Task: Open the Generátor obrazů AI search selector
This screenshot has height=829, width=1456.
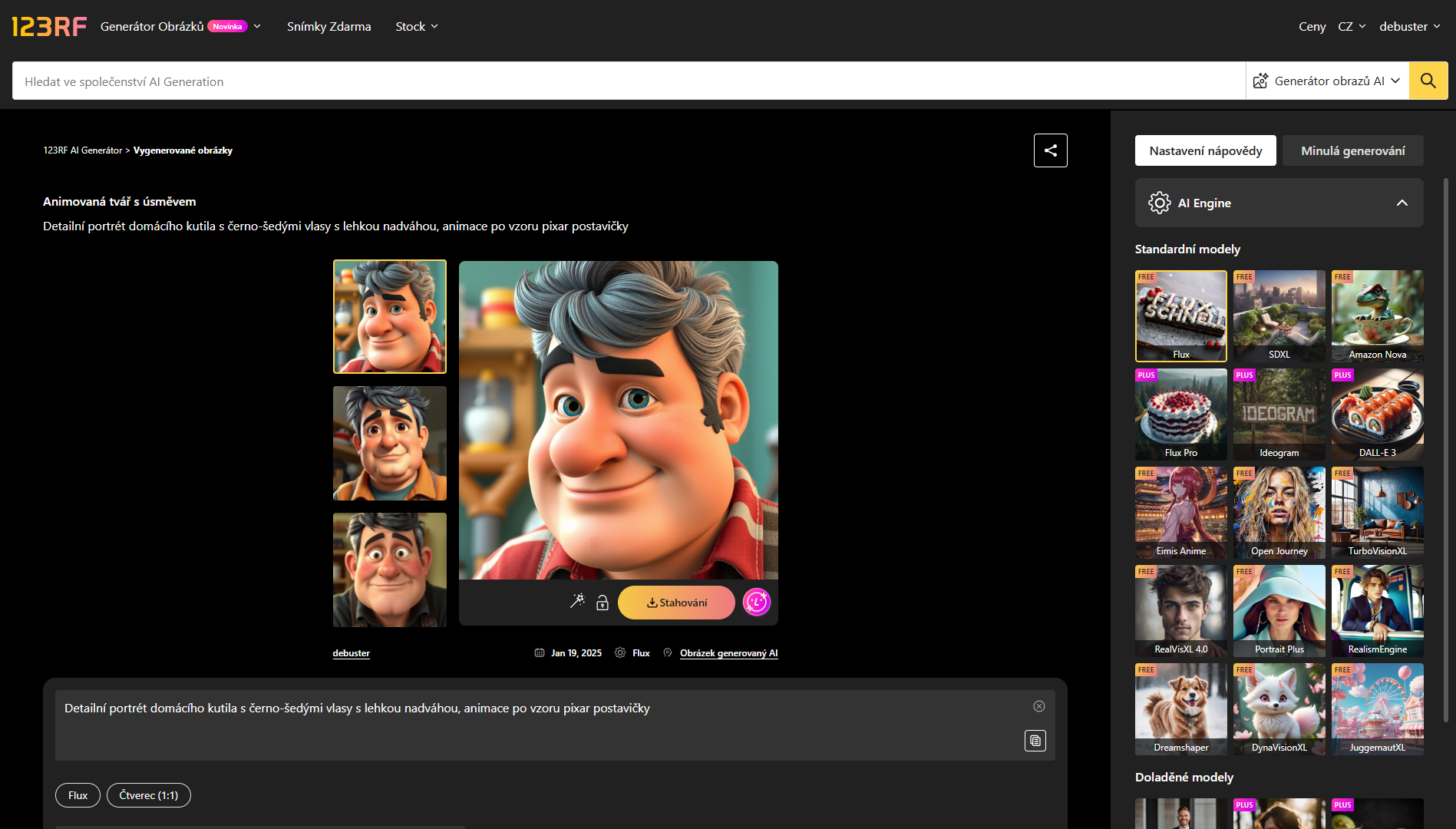Action: click(1327, 81)
